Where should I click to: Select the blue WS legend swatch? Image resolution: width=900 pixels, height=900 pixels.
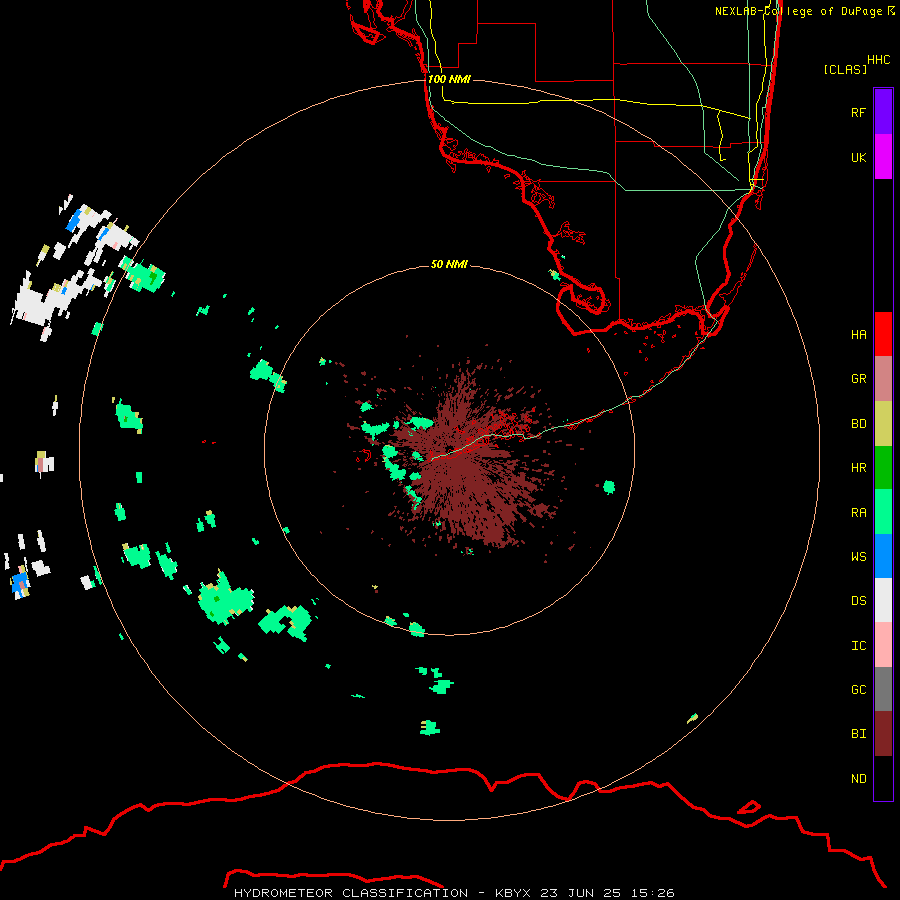883,556
